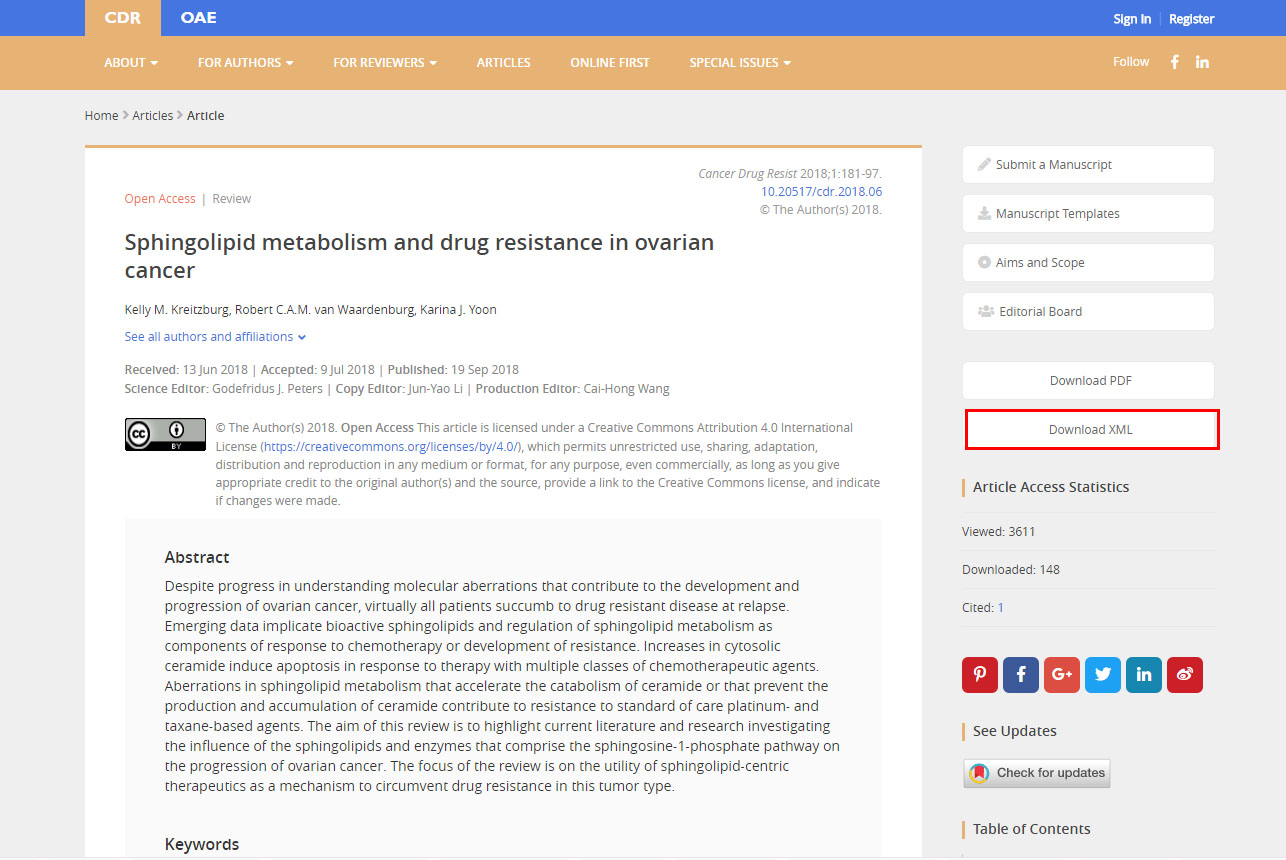Expand the FOR AUTHORS menu
The height and width of the screenshot is (860, 1286).
point(245,62)
